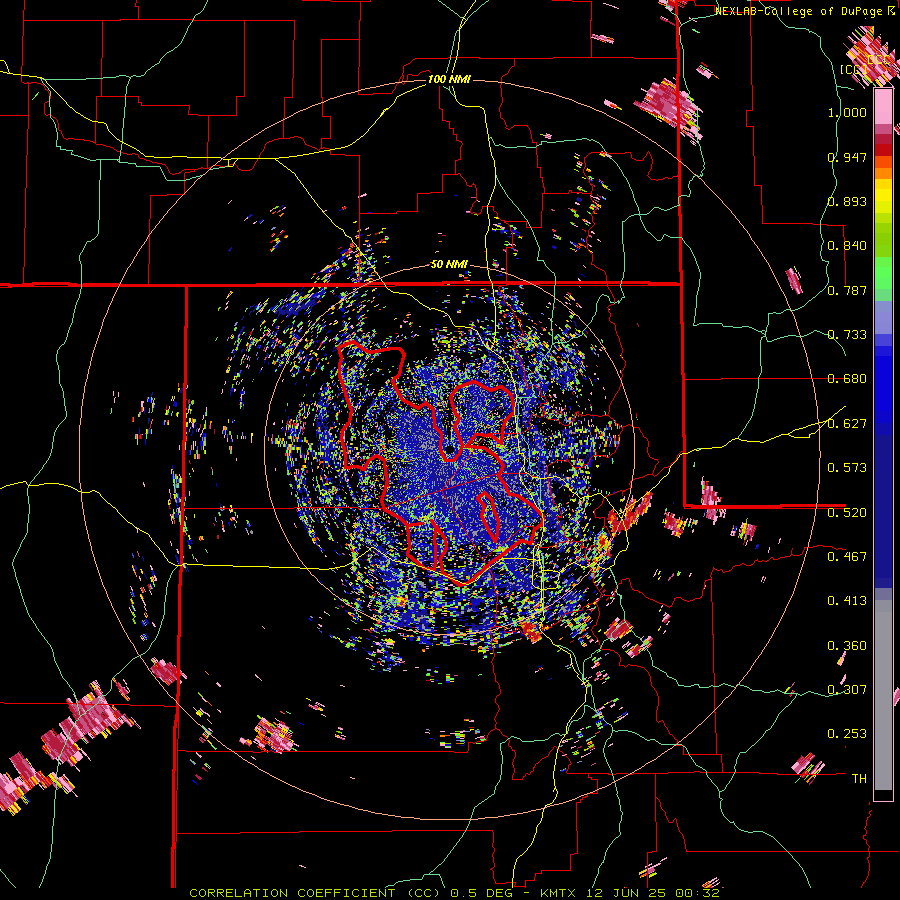
Task: Click the 0.573 legend value
Action: click(x=847, y=468)
